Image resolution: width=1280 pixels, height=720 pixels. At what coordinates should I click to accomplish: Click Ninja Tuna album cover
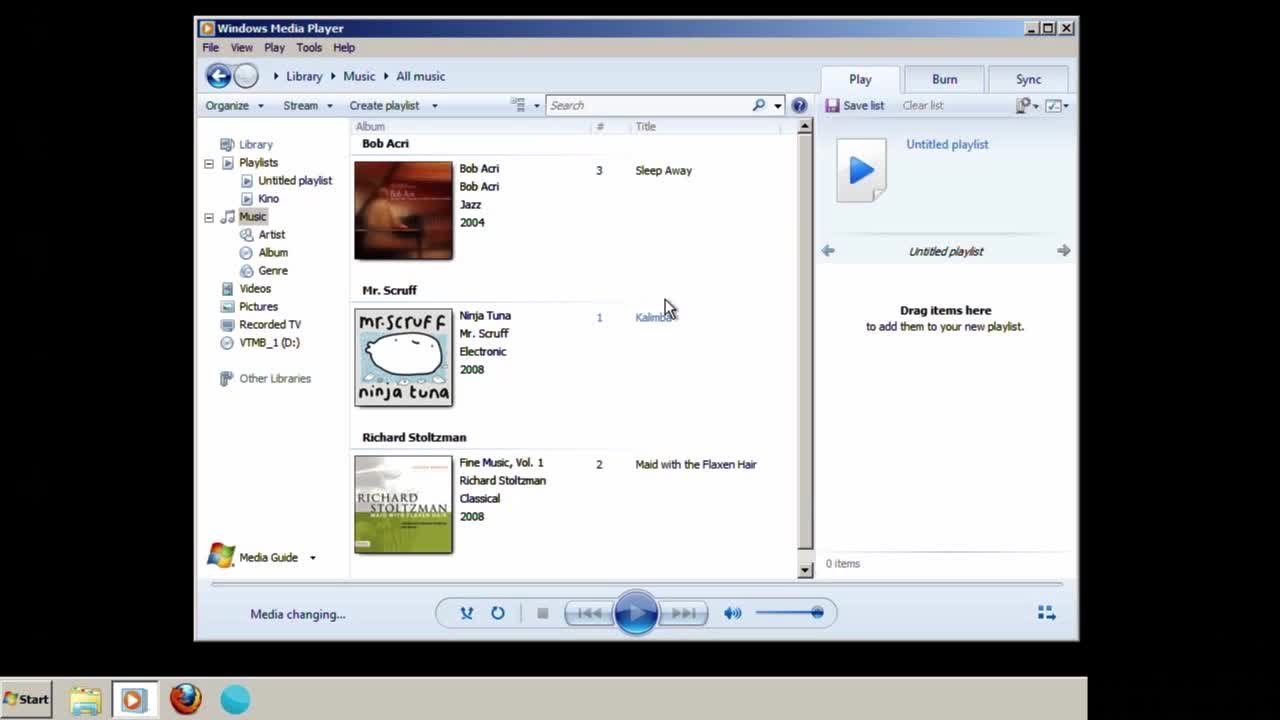(403, 357)
